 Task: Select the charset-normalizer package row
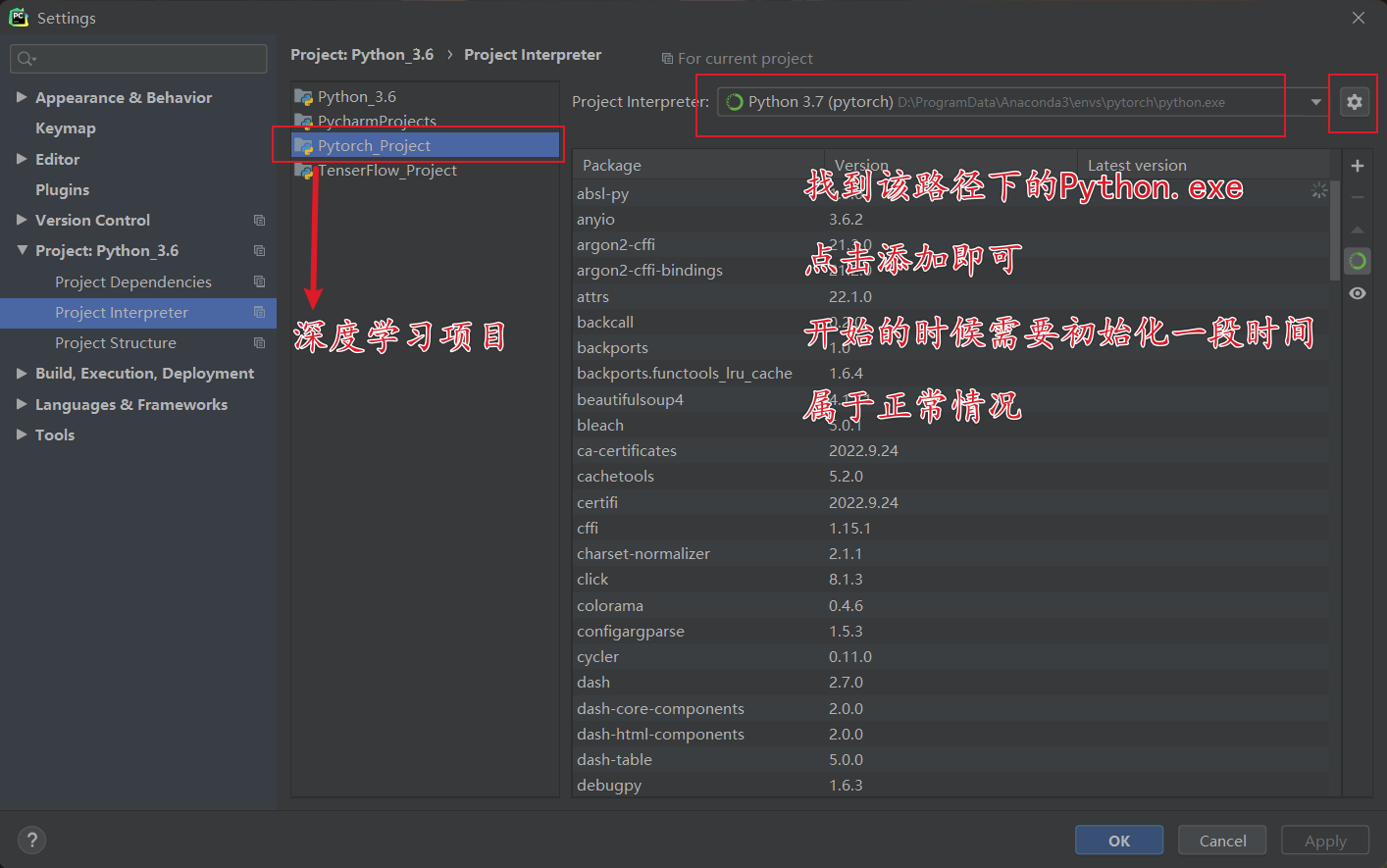pyautogui.click(x=950, y=553)
